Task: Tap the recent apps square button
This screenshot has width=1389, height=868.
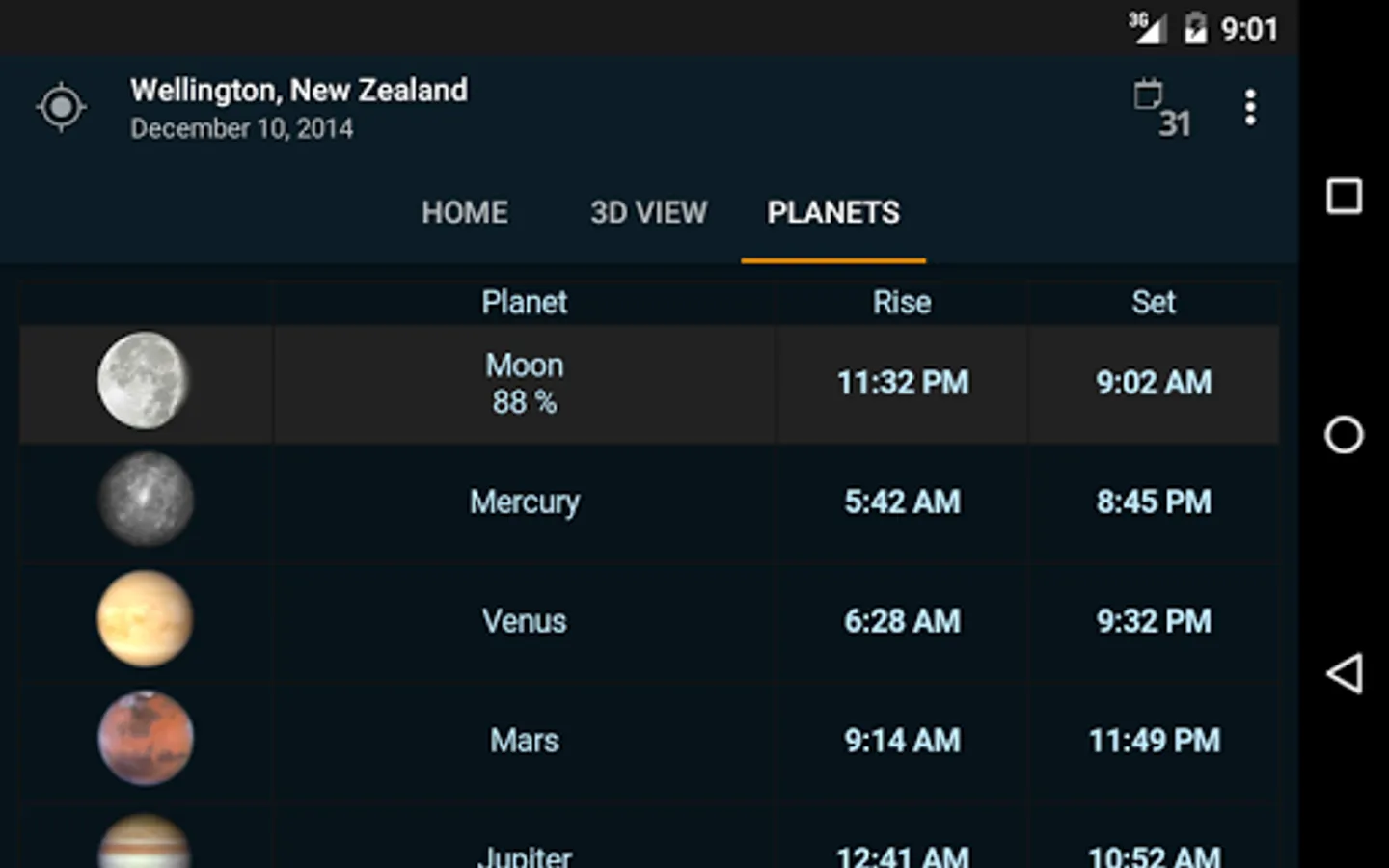Action: (1344, 196)
